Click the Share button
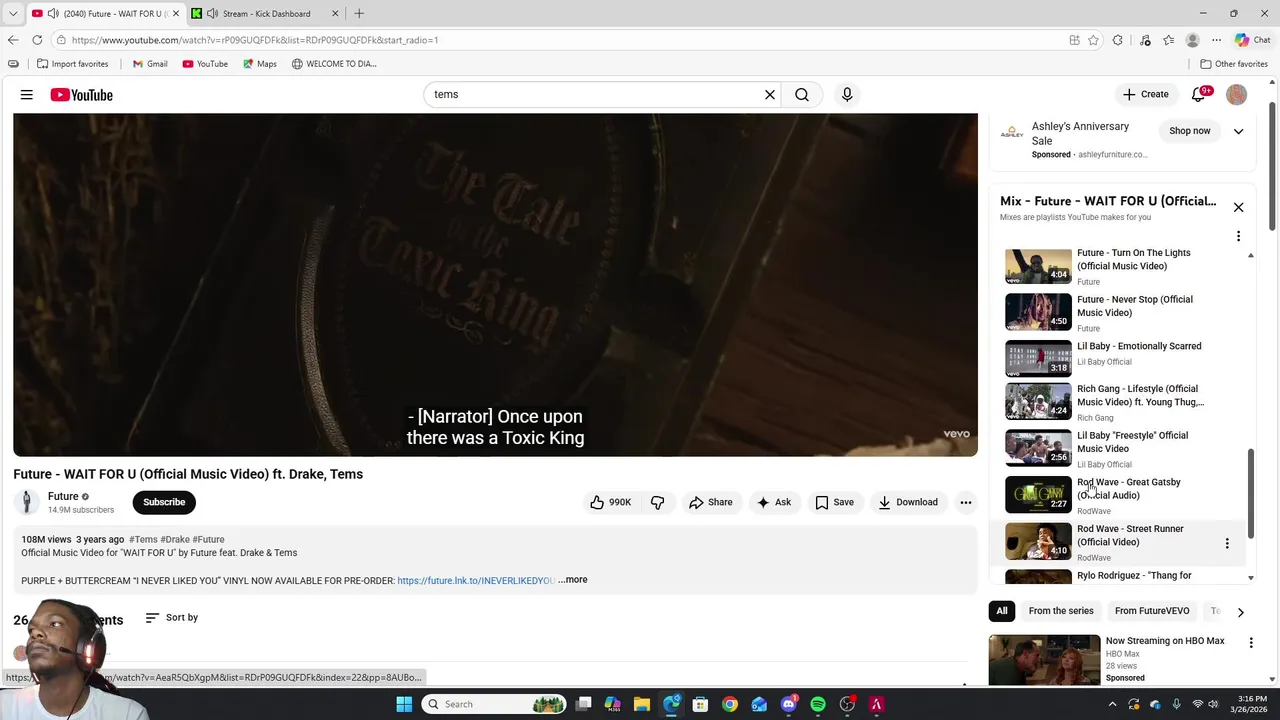The height and width of the screenshot is (720, 1280). 711,502
